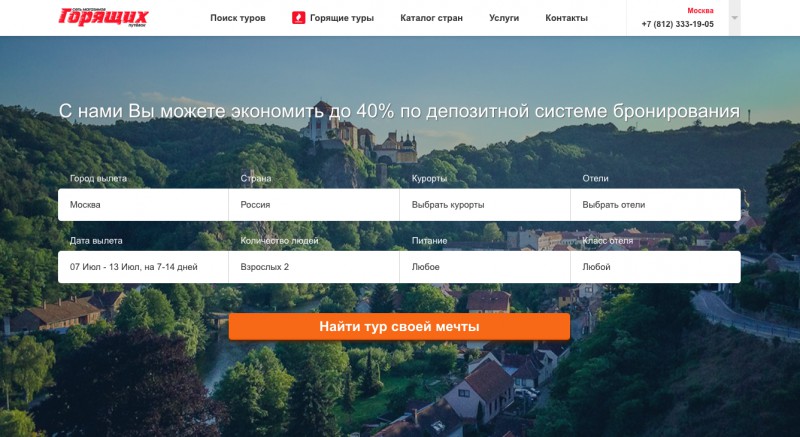
Task: Open the Страна dropdown showing Россия
Action: point(314,204)
